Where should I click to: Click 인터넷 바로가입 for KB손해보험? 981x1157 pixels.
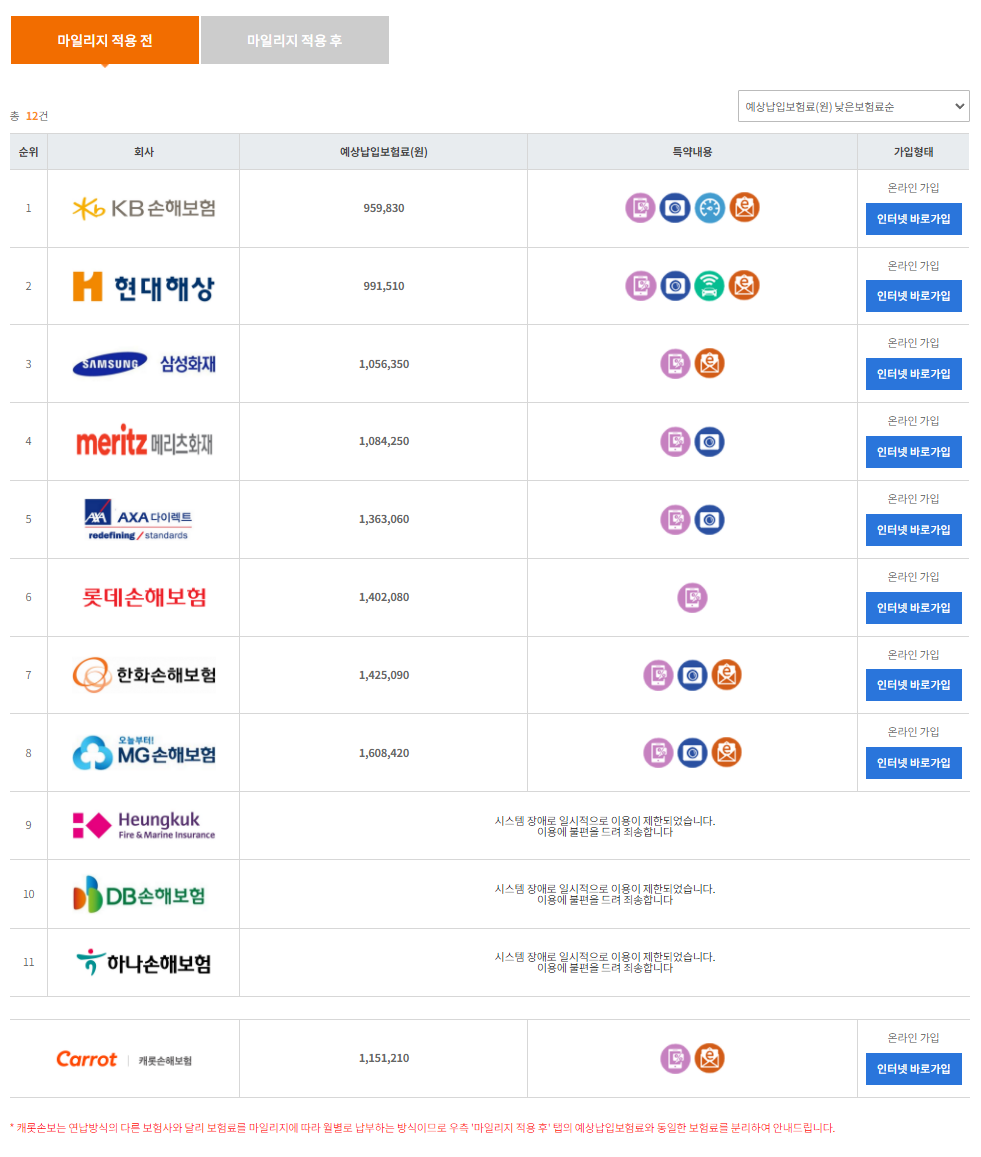(x=913, y=218)
